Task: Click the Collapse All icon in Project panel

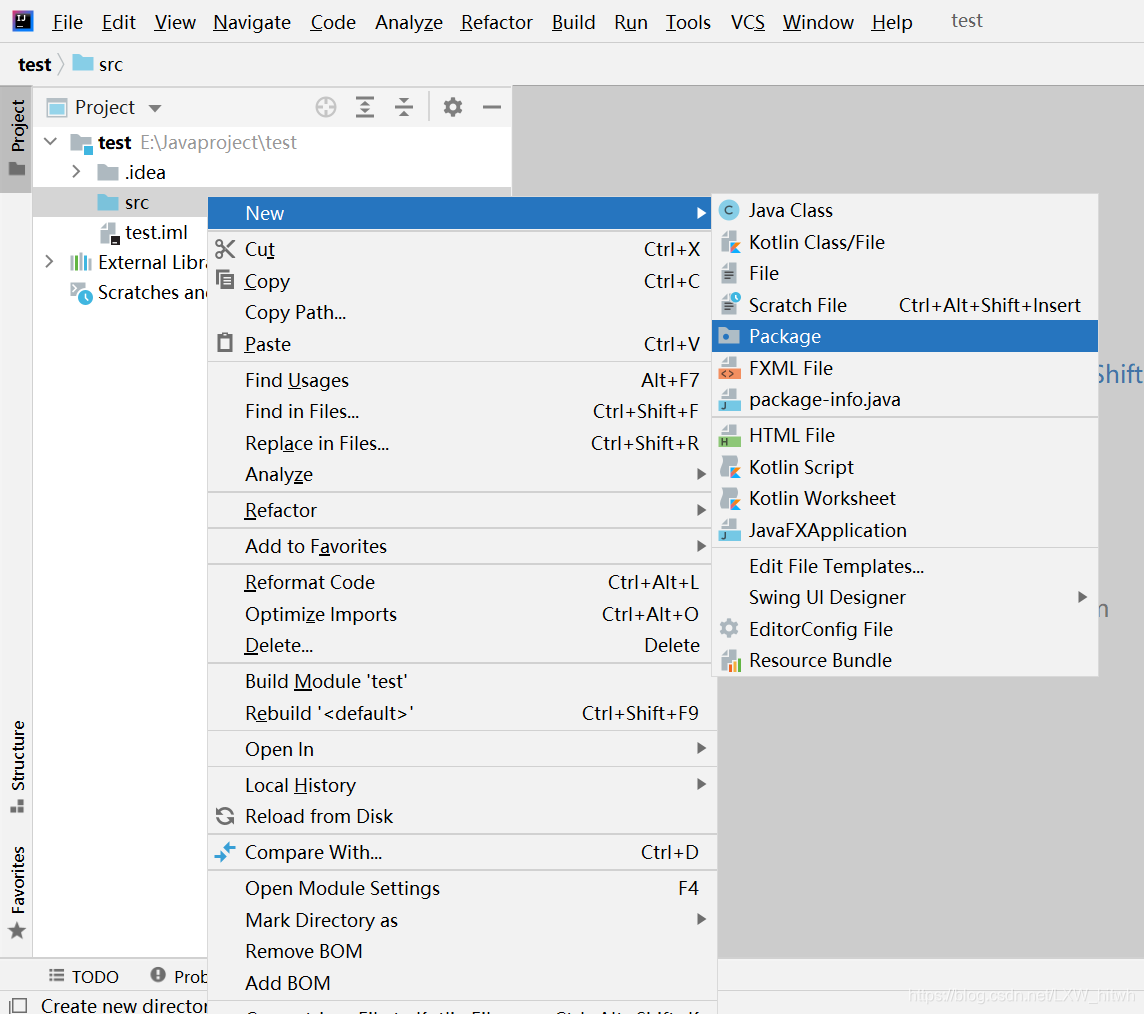Action: 403,107
